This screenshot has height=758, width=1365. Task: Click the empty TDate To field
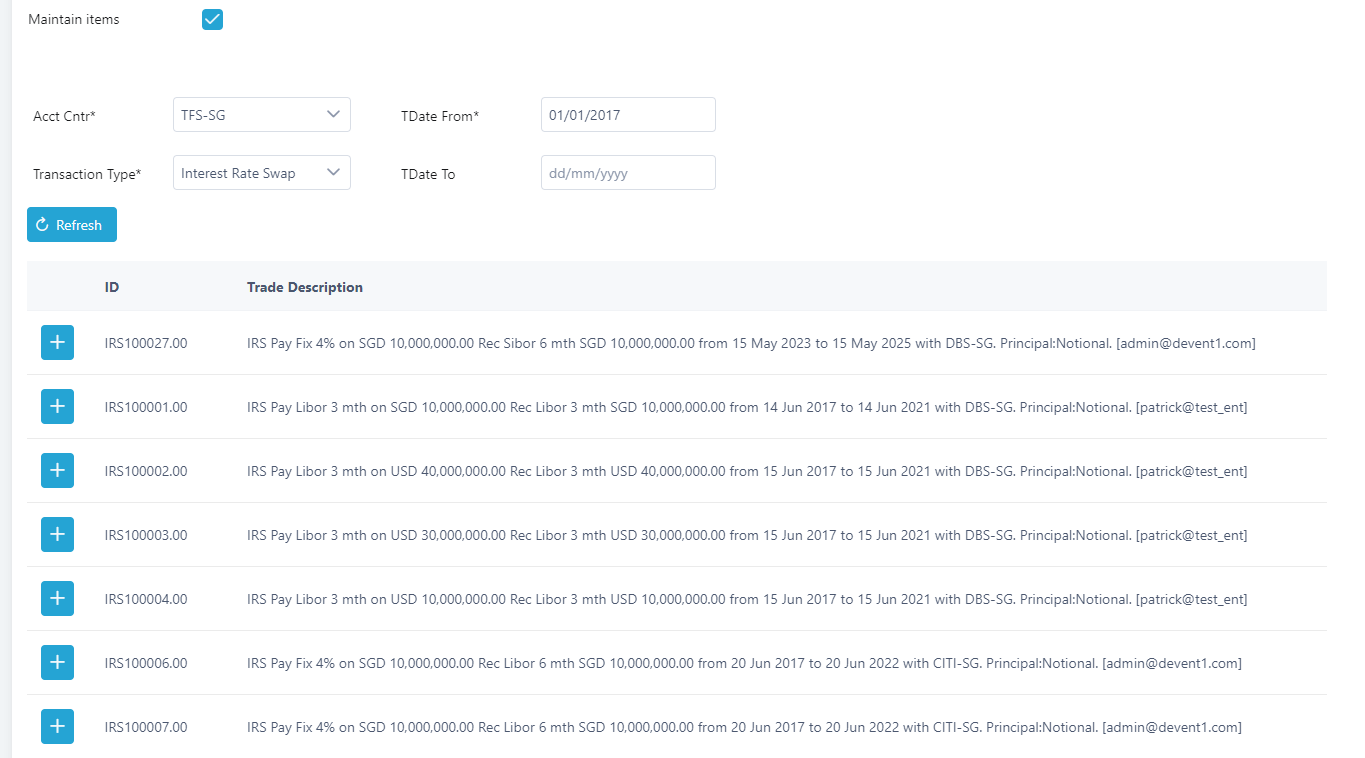click(x=627, y=173)
